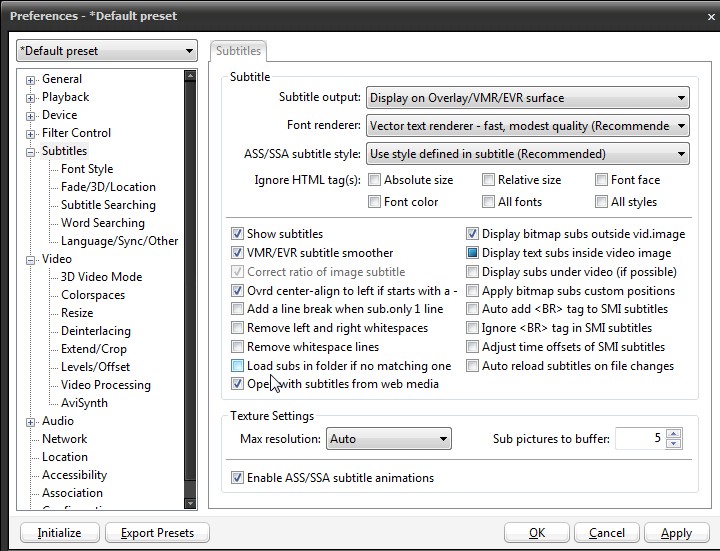Increase sub pictures to buffer value

(x=673, y=434)
